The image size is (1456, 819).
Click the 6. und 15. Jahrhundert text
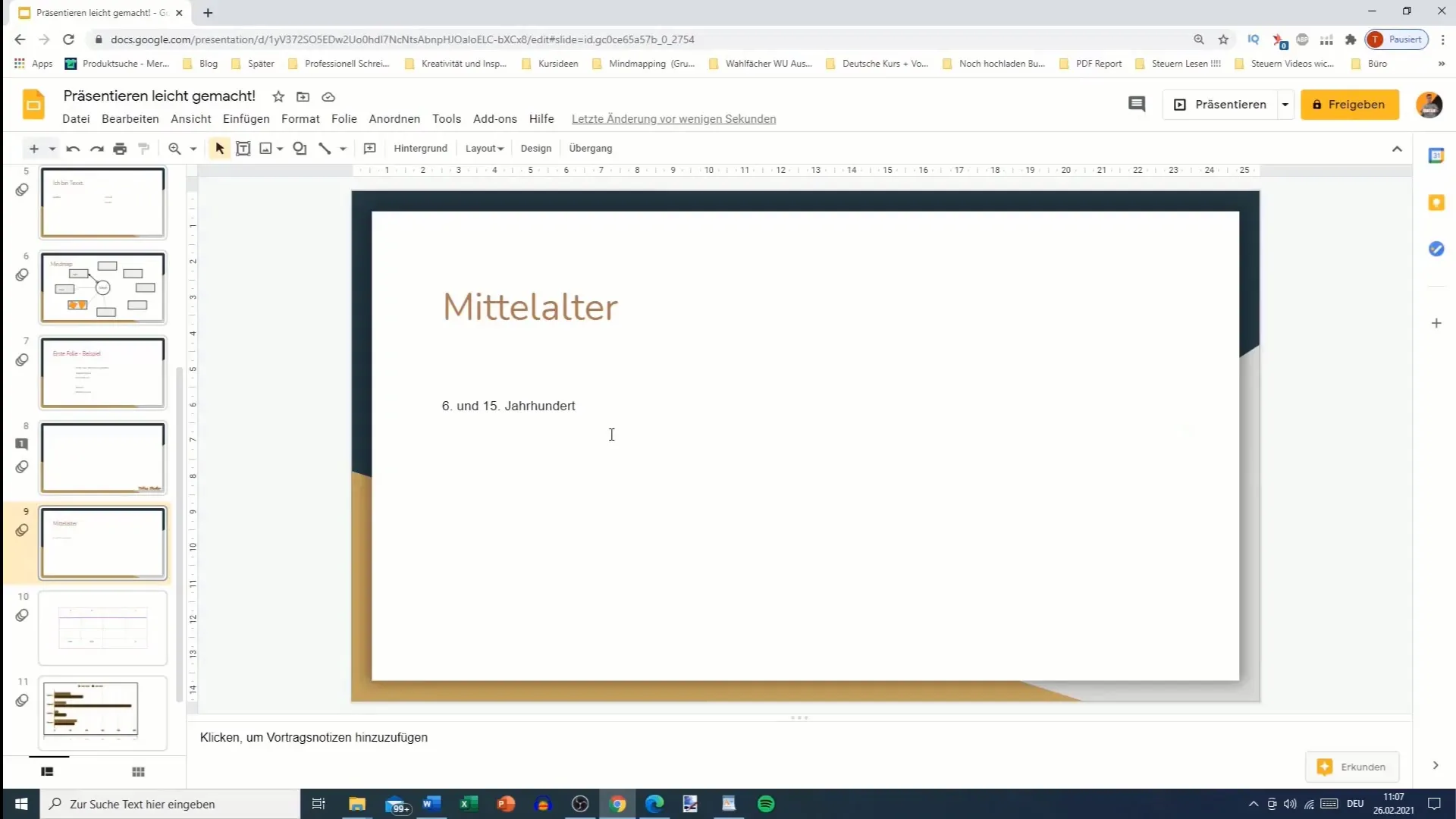coord(508,406)
